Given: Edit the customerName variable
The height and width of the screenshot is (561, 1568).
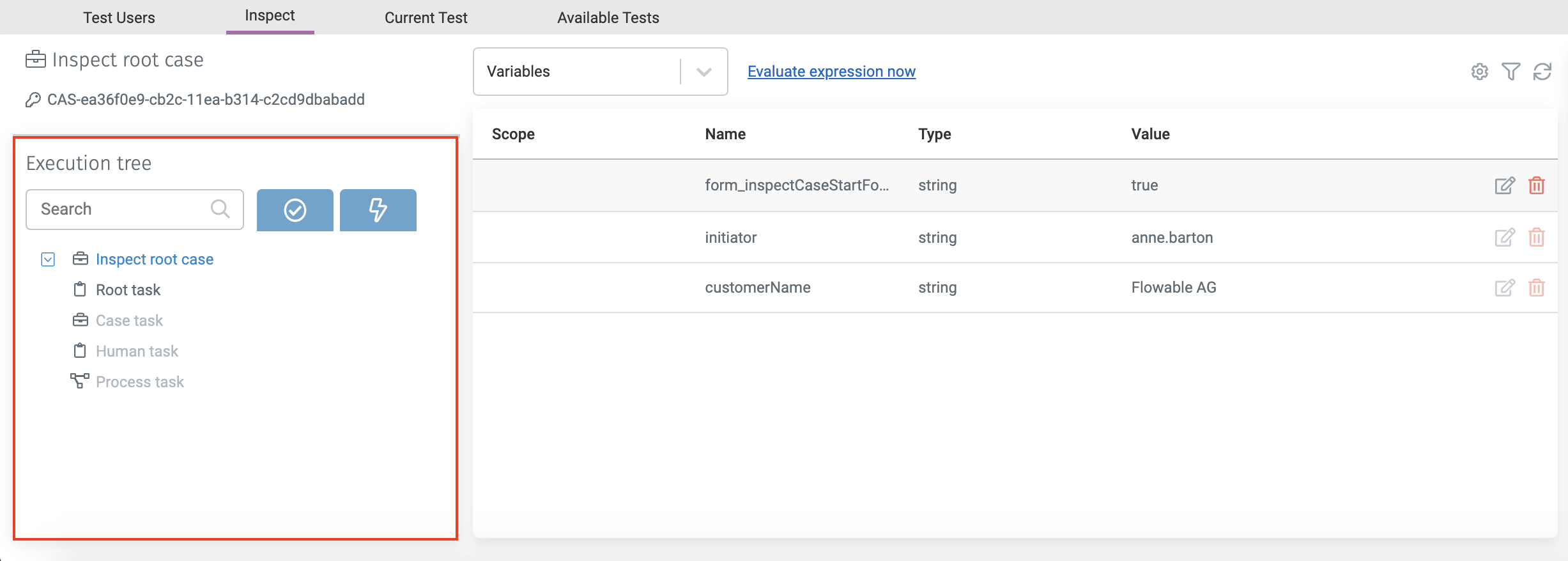Looking at the screenshot, I should 1505,288.
